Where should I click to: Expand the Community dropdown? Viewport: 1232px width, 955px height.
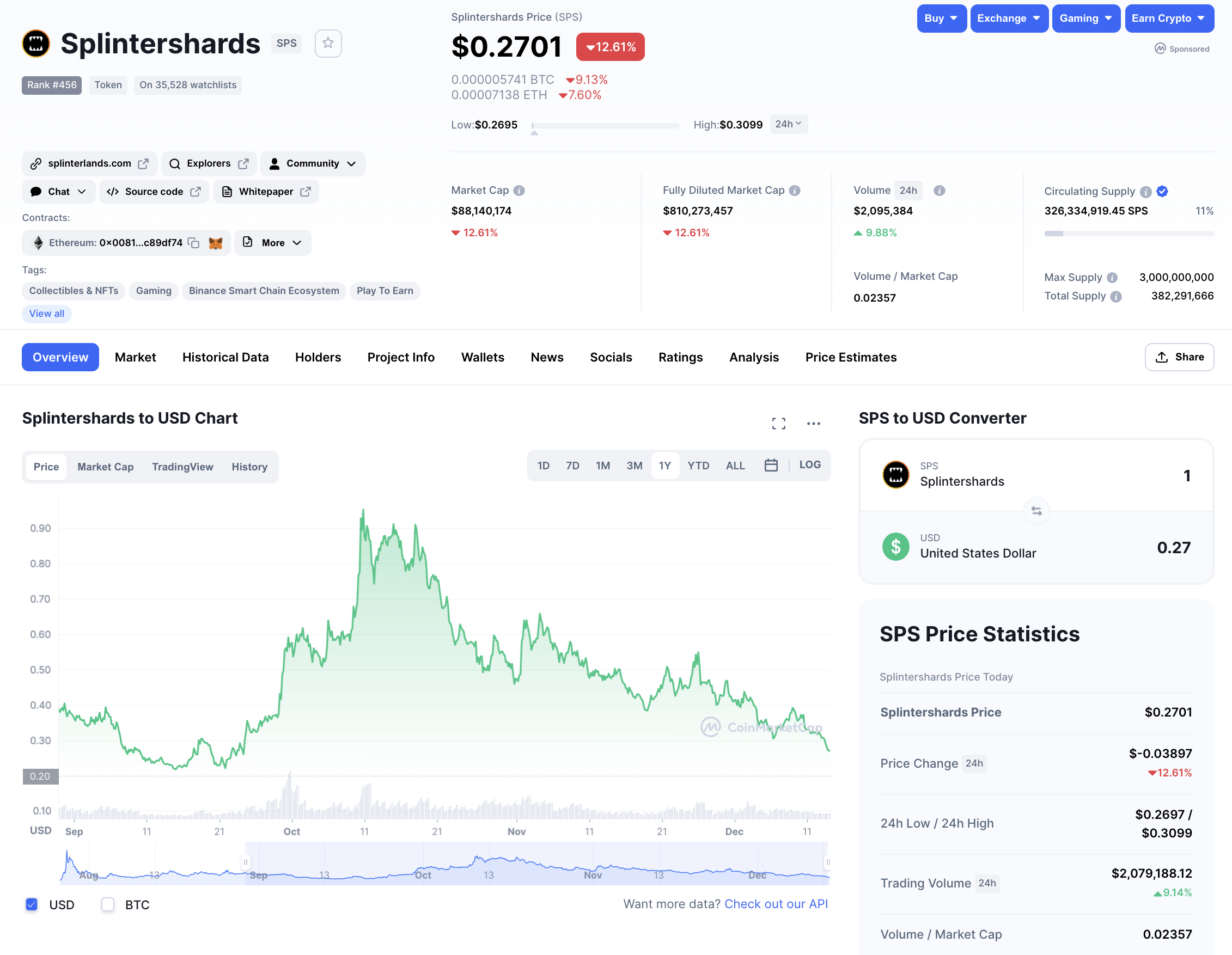[x=313, y=163]
